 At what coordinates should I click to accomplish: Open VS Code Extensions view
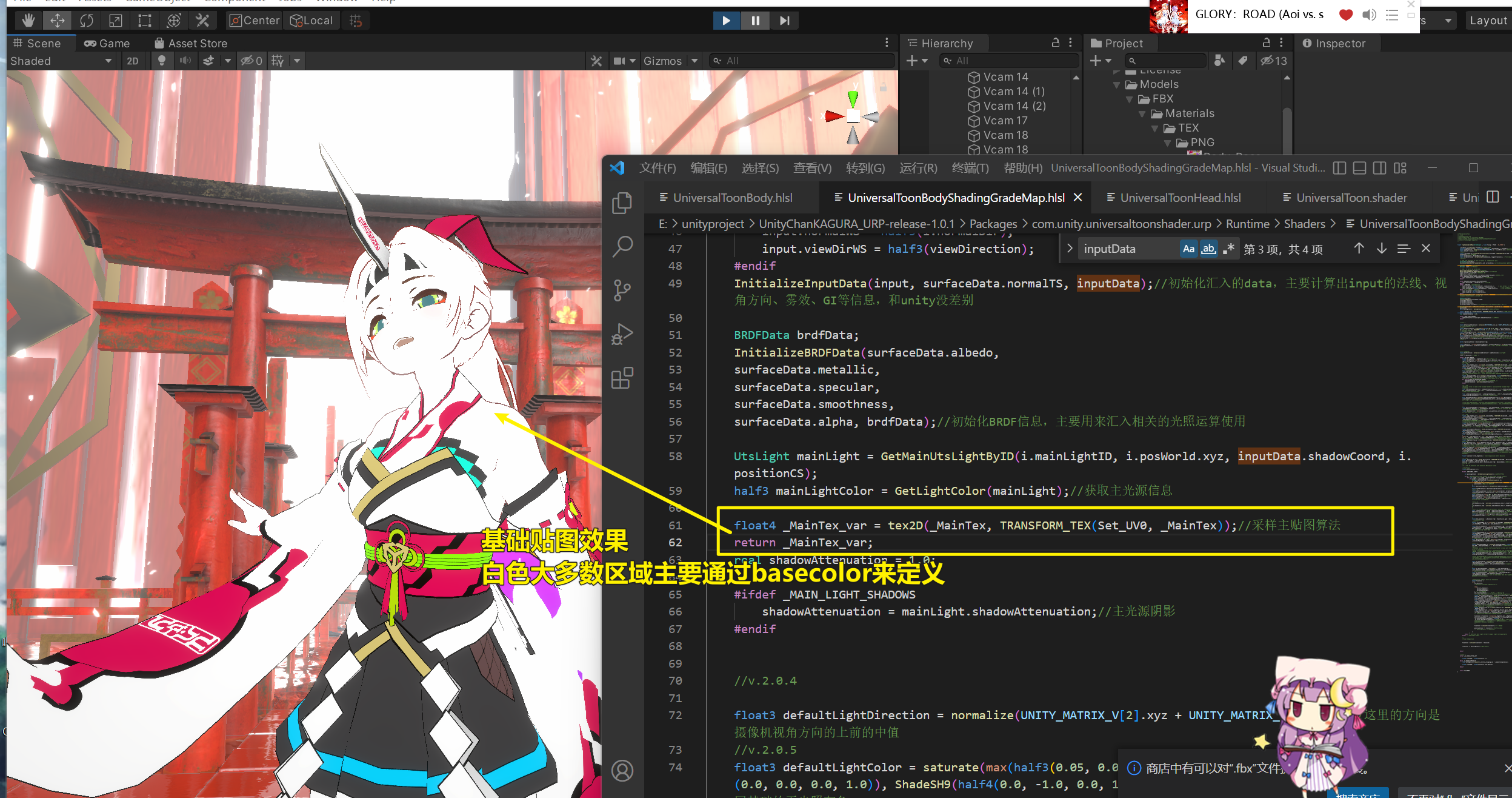(622, 378)
